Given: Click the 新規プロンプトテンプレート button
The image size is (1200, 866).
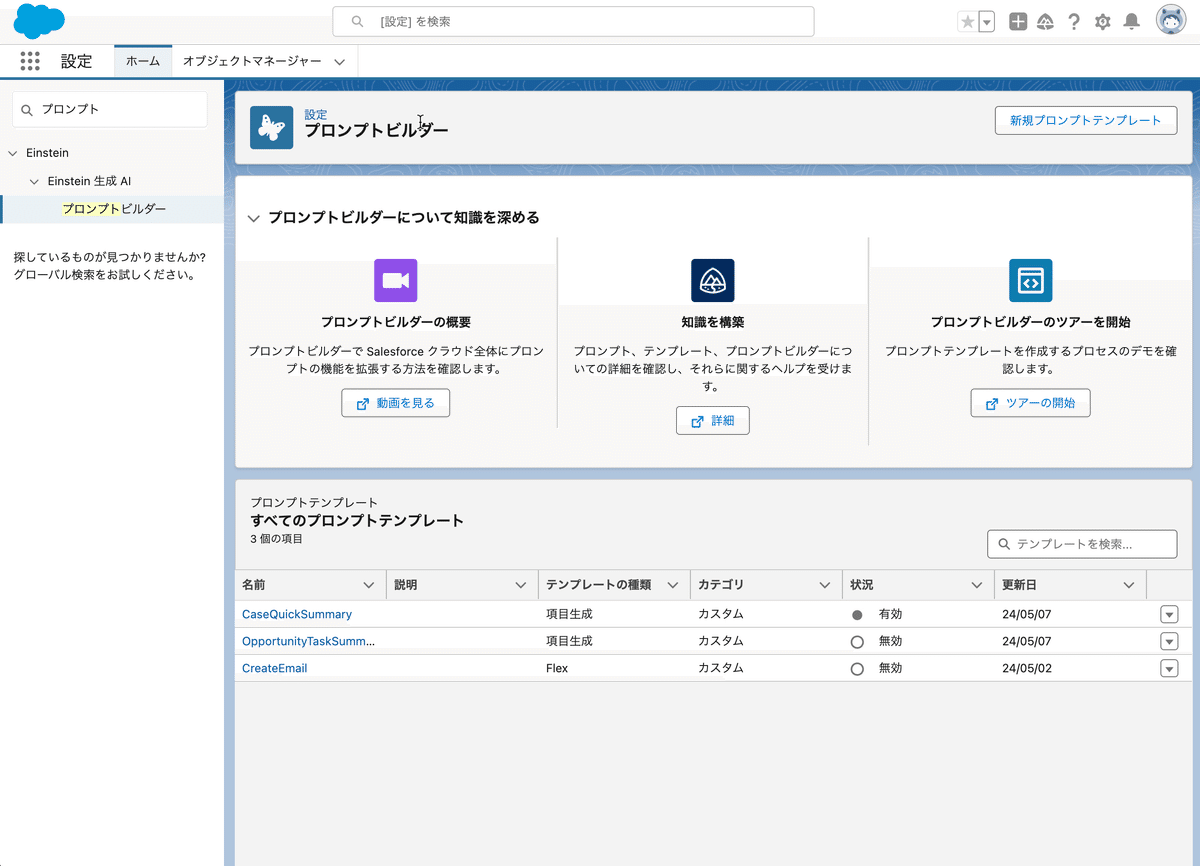Looking at the screenshot, I should click(1085, 120).
